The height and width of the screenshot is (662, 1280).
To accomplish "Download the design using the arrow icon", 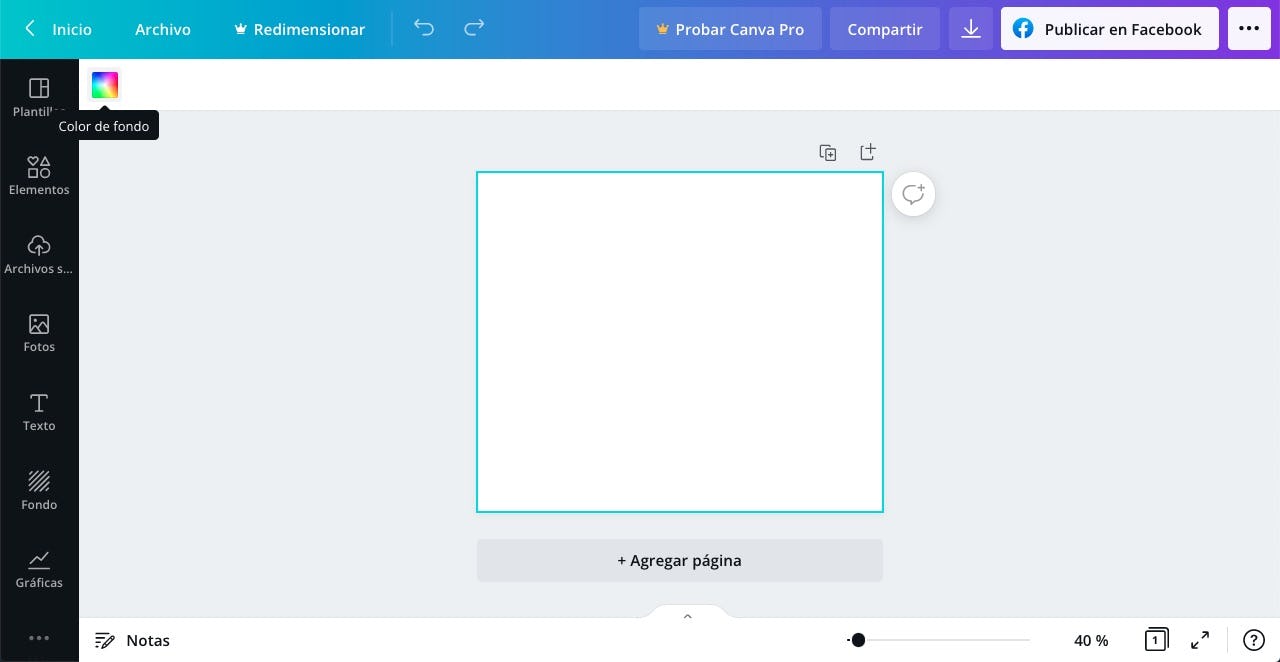I will point(970,29).
